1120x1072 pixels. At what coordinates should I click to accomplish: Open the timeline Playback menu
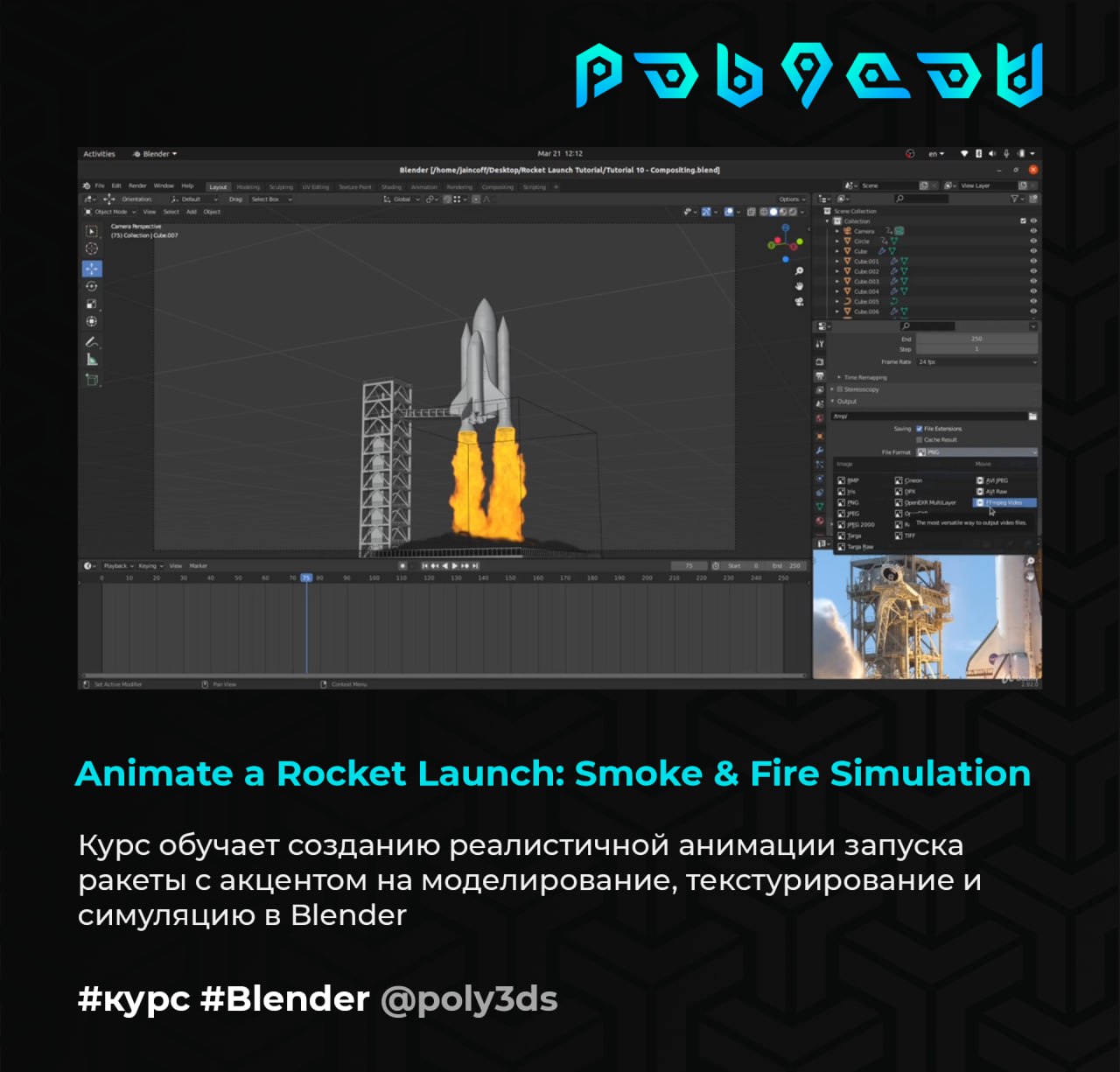click(117, 565)
